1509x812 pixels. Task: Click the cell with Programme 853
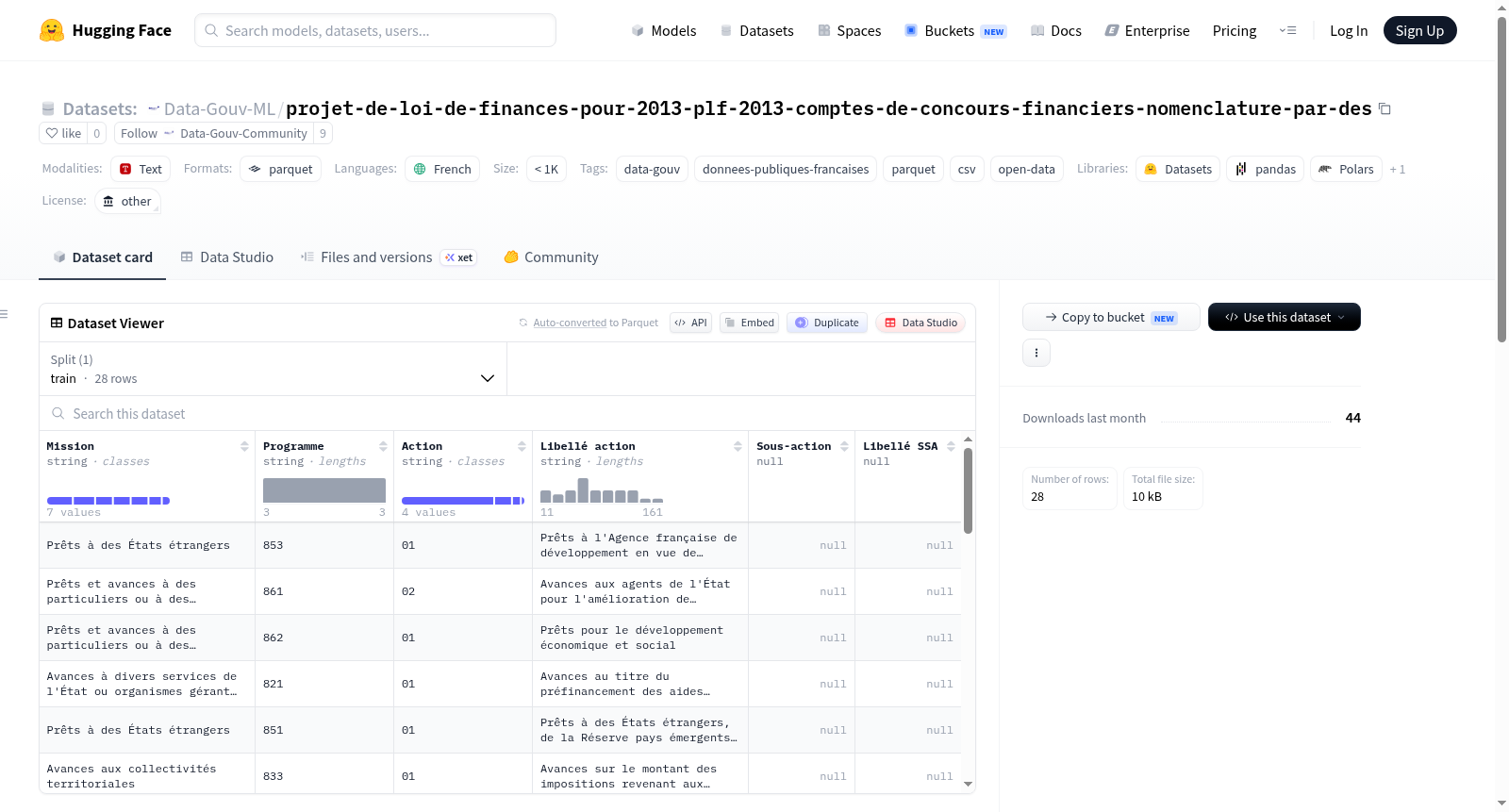click(x=324, y=545)
